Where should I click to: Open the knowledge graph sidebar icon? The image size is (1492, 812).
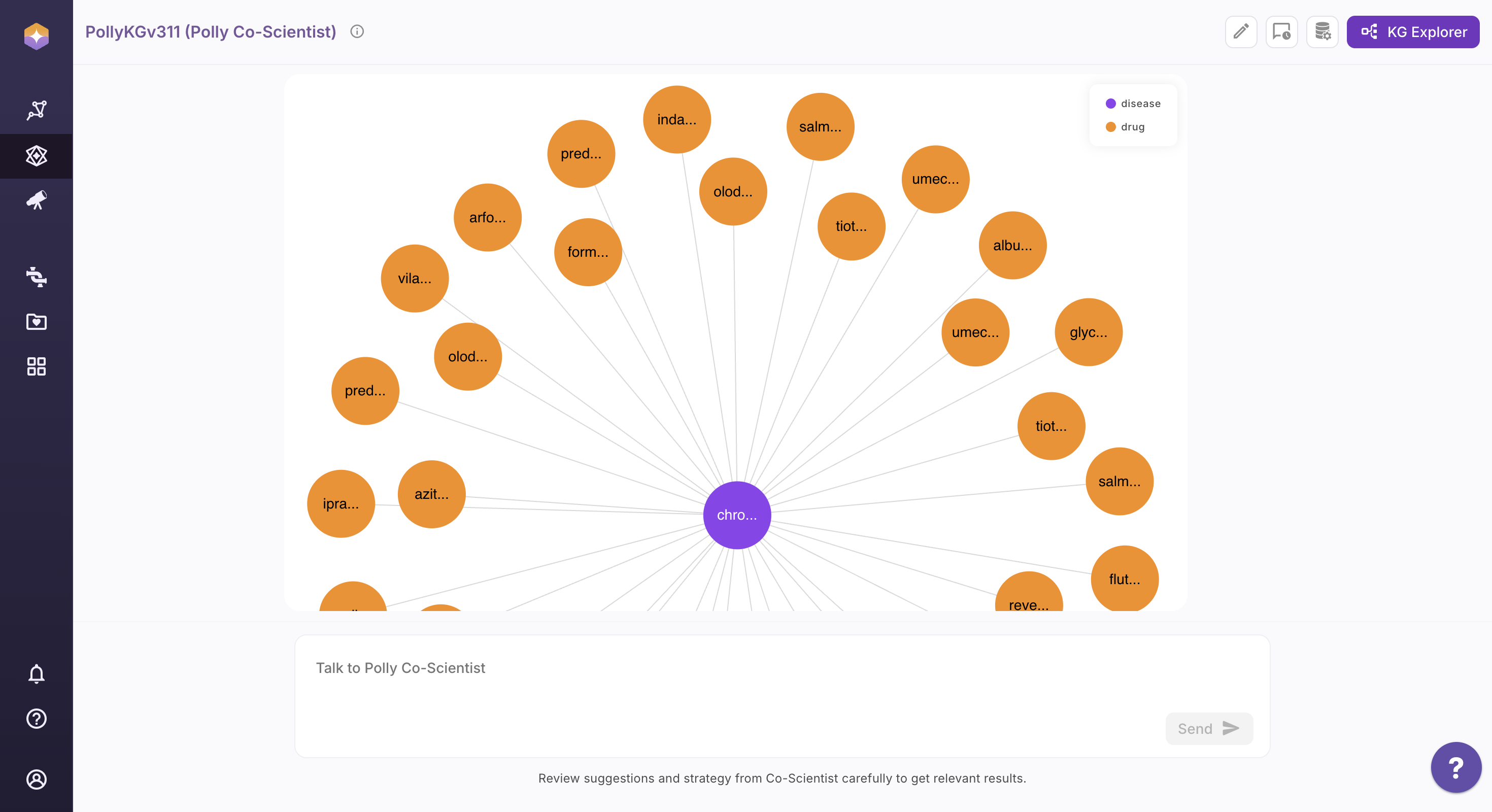point(36,110)
